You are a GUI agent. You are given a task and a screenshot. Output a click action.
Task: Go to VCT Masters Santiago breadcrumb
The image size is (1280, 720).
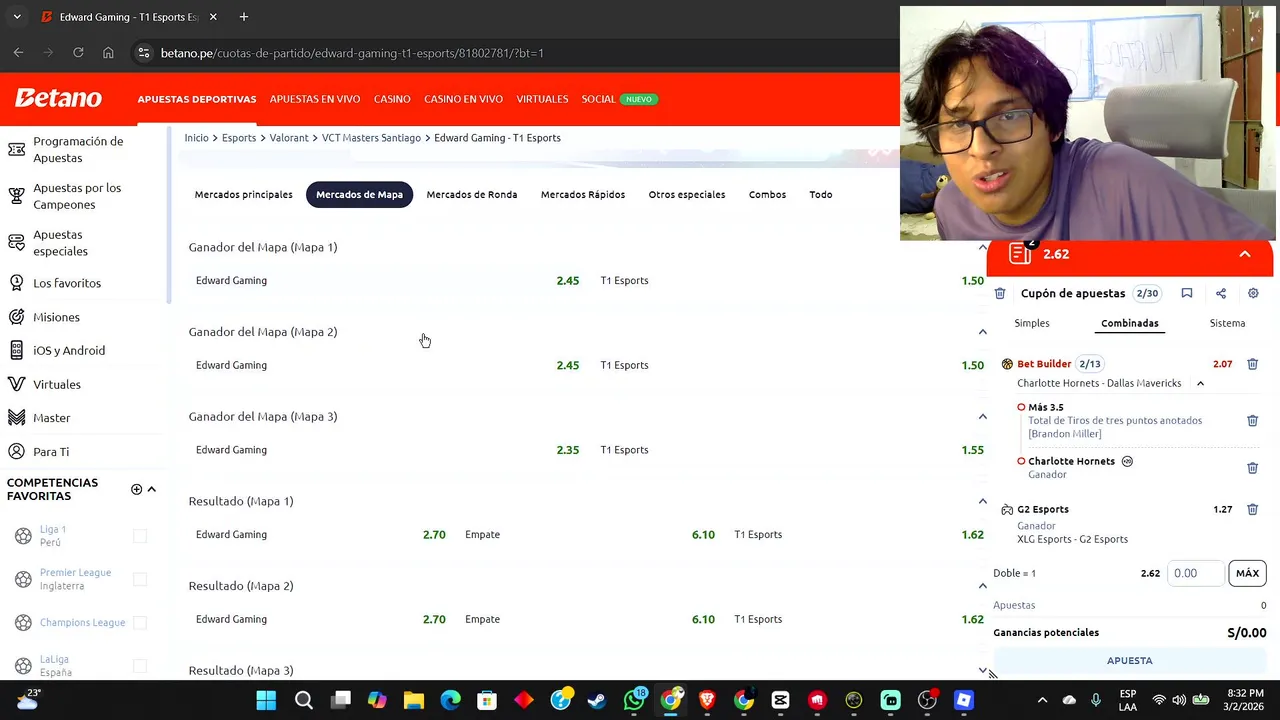(x=371, y=138)
